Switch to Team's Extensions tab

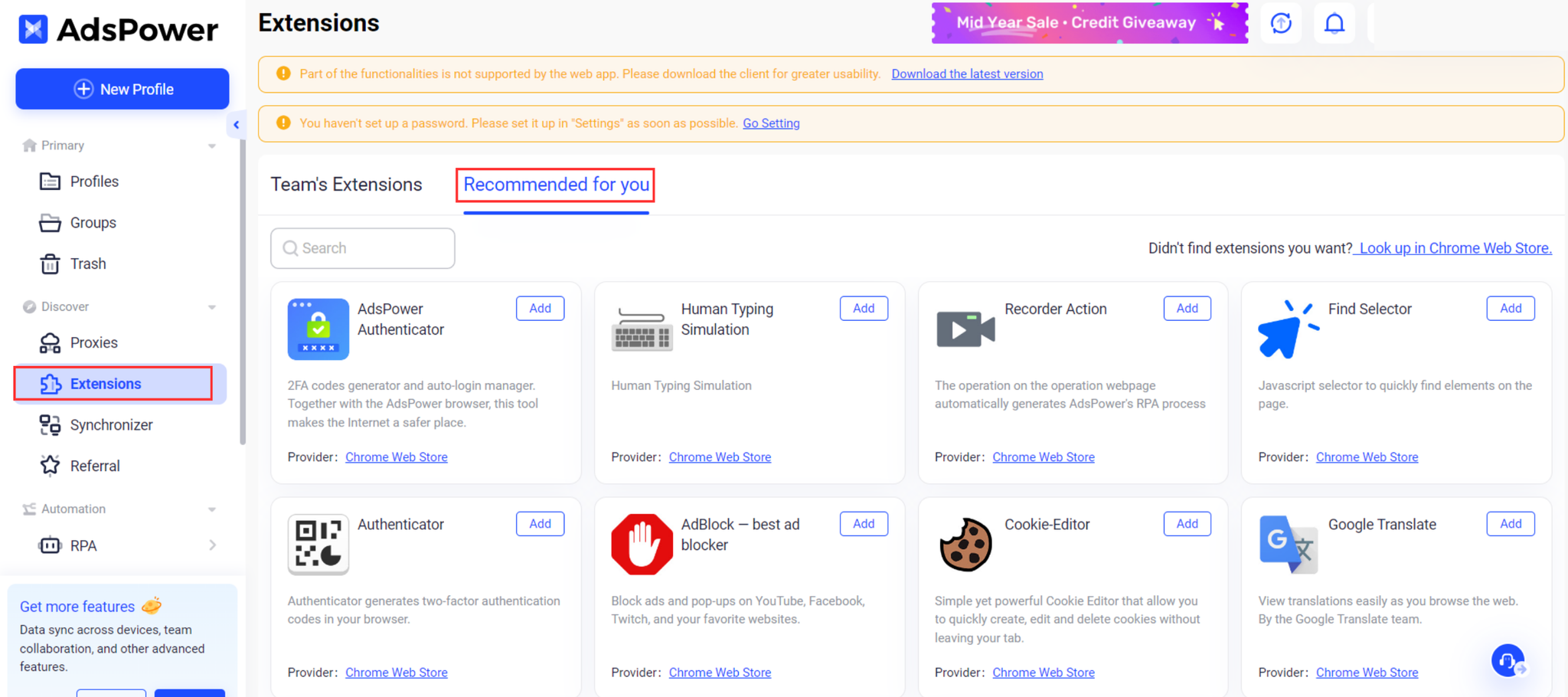[x=346, y=185]
